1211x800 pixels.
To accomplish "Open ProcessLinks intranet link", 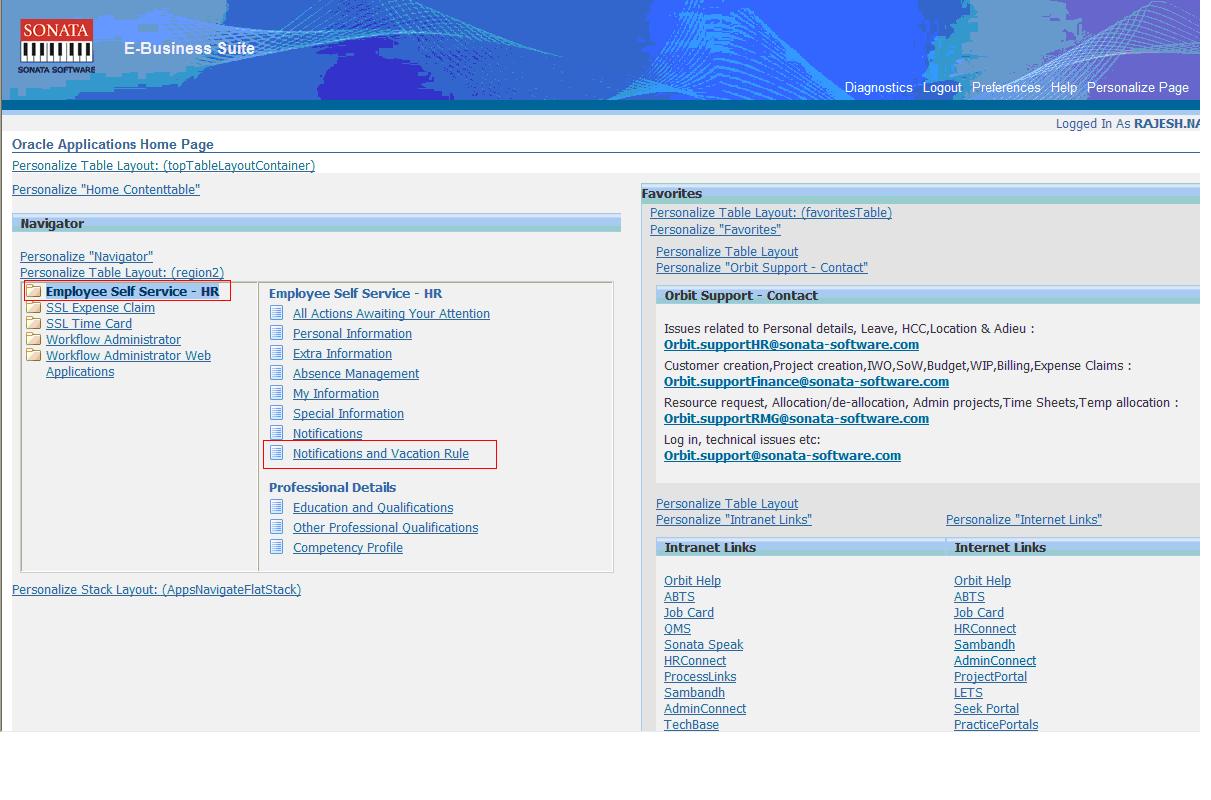I will pyautogui.click(x=700, y=677).
